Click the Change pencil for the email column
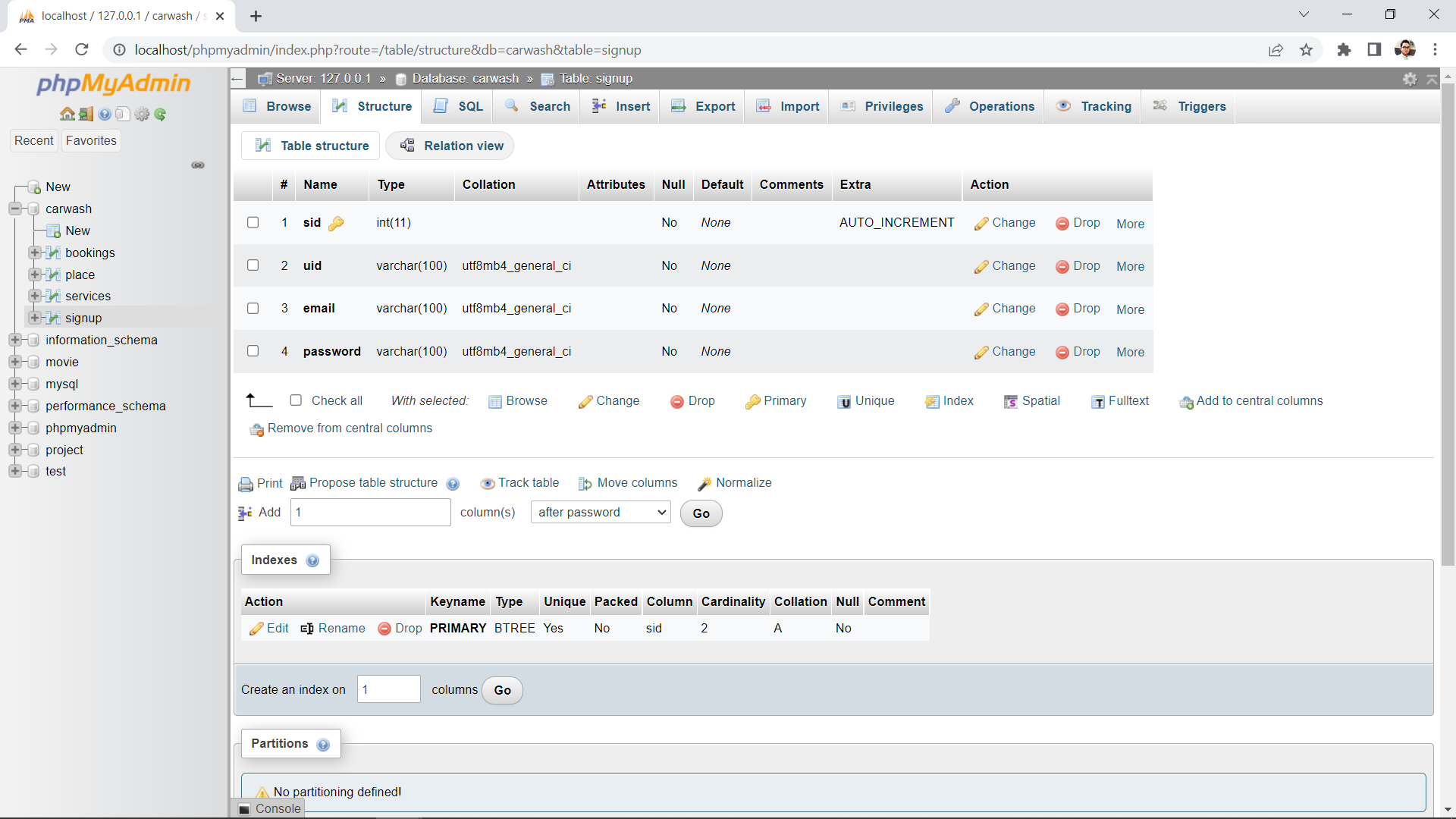The width and height of the screenshot is (1456, 819). point(1005,308)
